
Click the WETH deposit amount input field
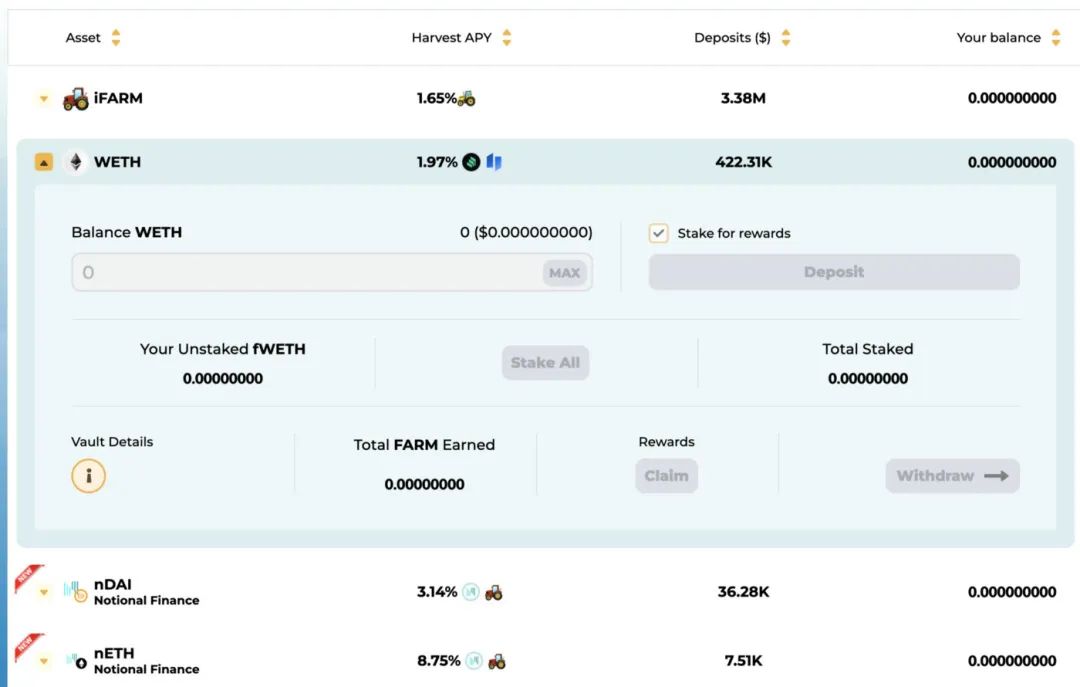click(x=332, y=272)
